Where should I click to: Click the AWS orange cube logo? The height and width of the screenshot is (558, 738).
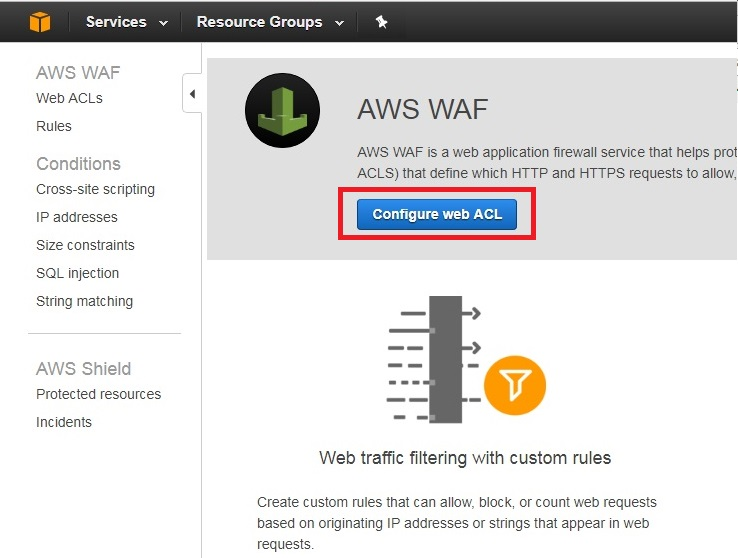point(40,22)
